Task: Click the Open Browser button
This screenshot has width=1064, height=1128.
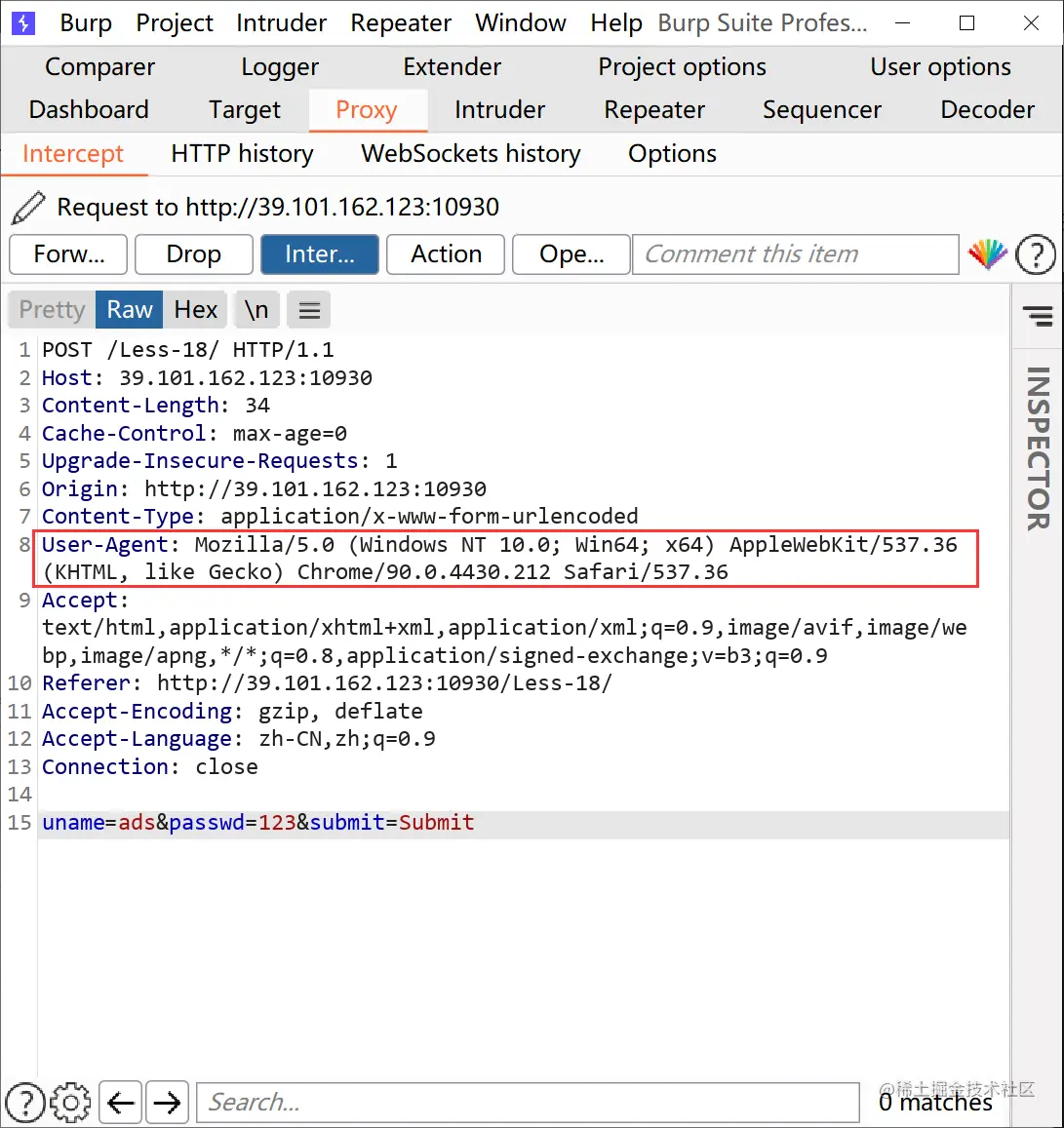Action: 571,254
